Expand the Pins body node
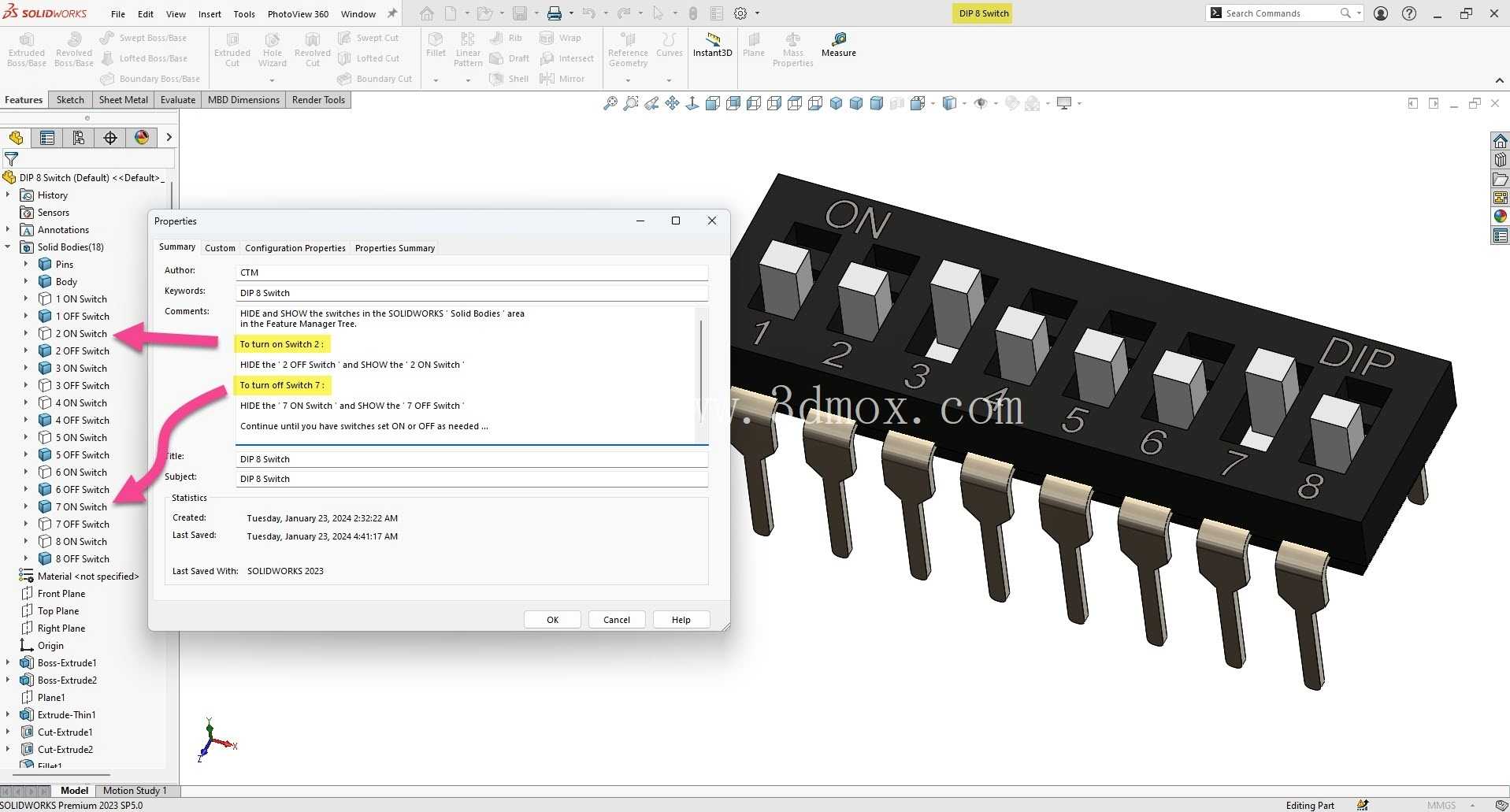The image size is (1510, 812). 26,264
